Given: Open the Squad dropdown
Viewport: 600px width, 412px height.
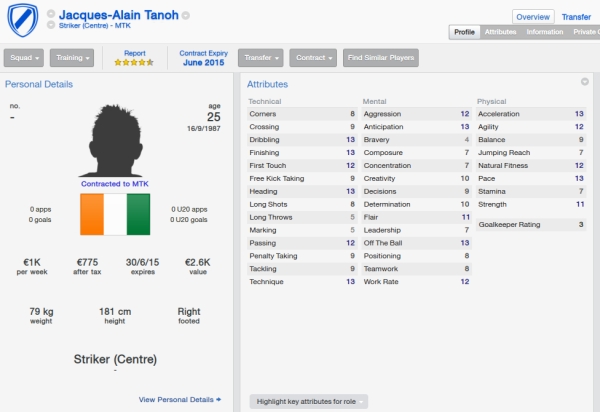Looking at the screenshot, I should coord(23,58).
